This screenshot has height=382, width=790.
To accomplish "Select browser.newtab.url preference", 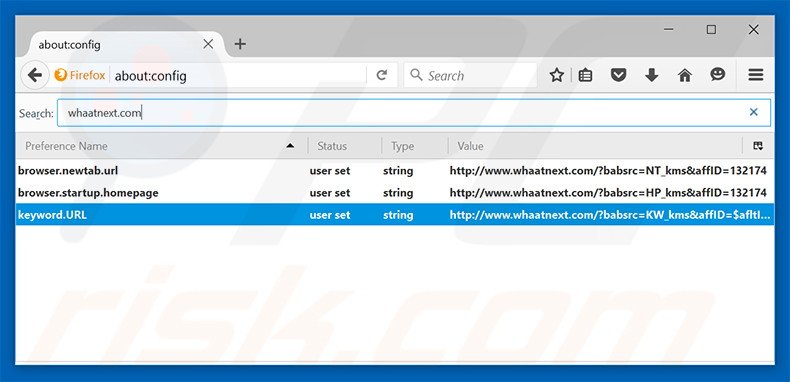I will [x=68, y=171].
